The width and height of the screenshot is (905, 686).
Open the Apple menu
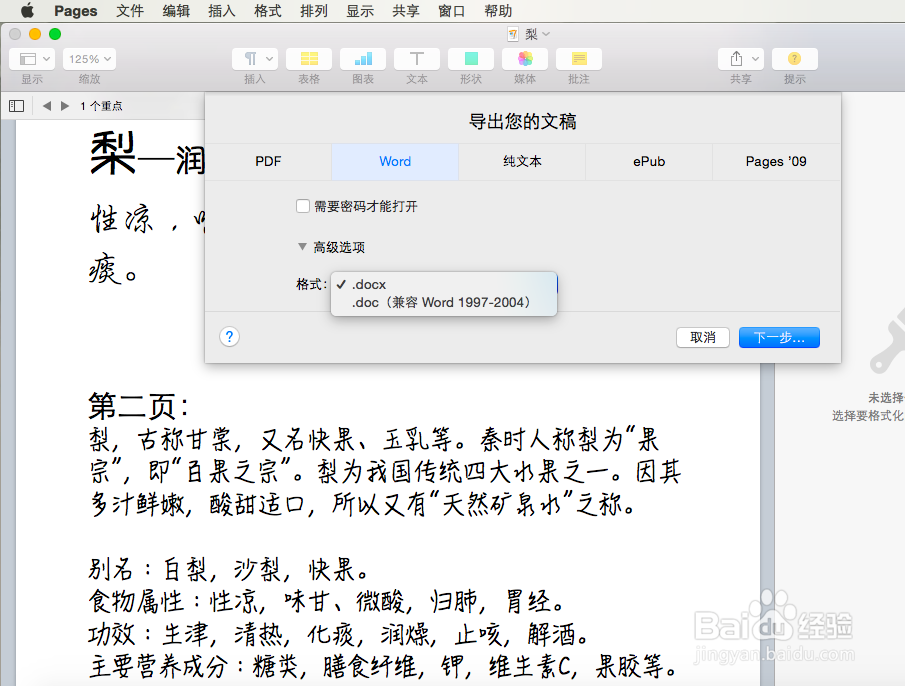27,10
